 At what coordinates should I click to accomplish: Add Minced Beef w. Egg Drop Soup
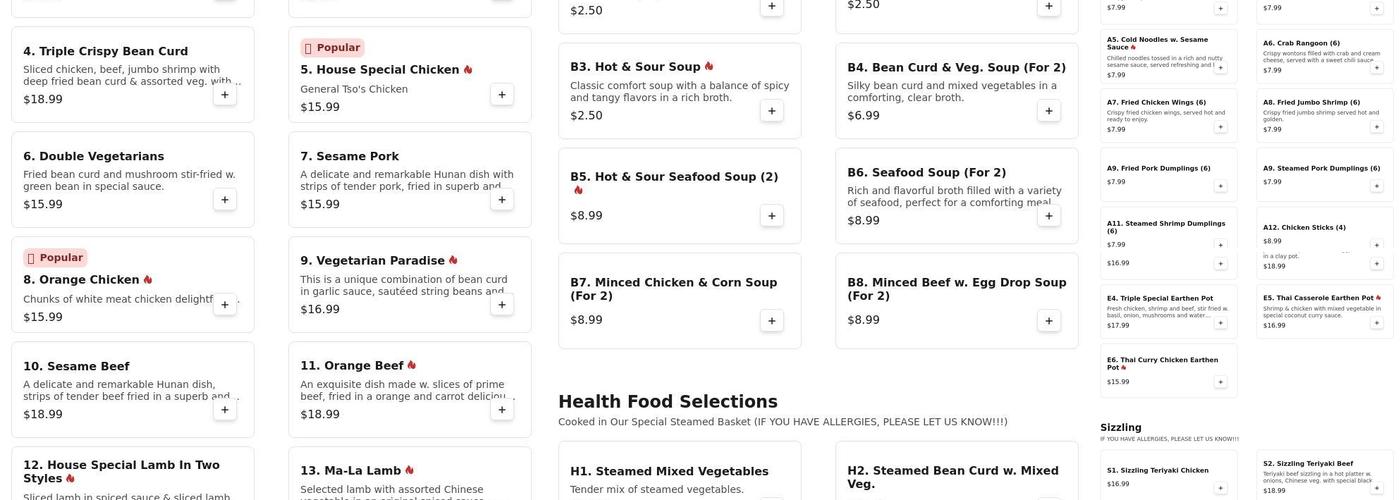[x=1049, y=321]
